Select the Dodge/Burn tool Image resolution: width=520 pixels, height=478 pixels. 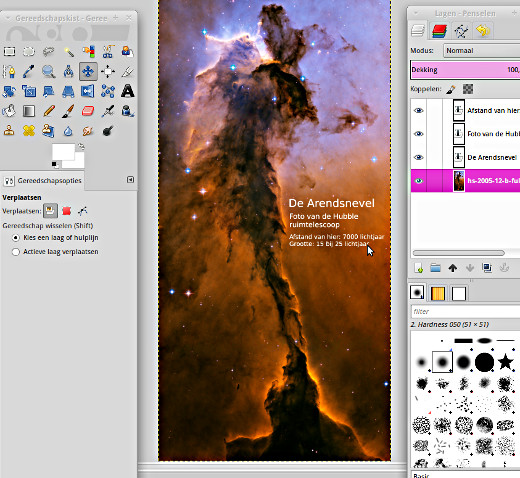click(108, 131)
